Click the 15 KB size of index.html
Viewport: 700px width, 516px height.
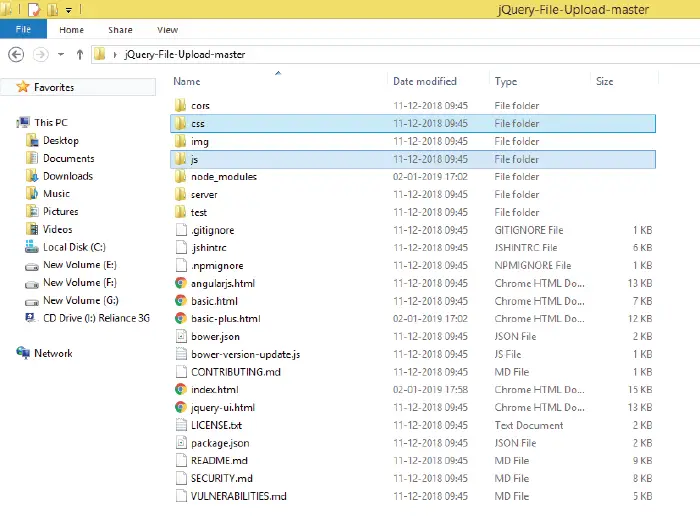640,389
